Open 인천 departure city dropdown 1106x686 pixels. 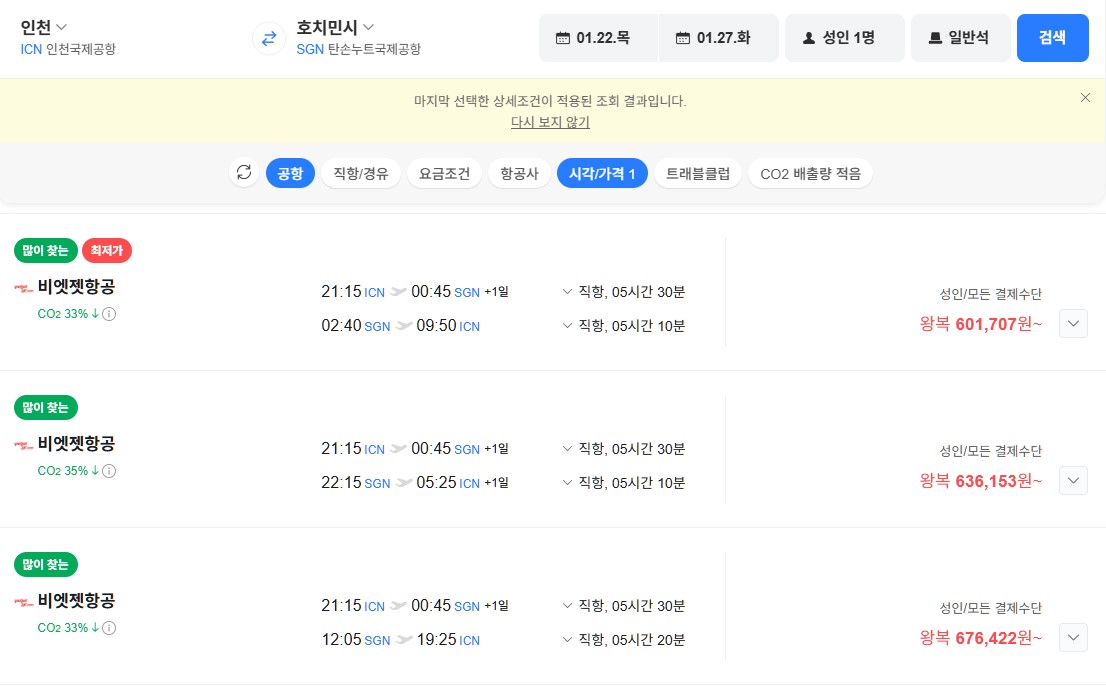pyautogui.click(x=45, y=27)
